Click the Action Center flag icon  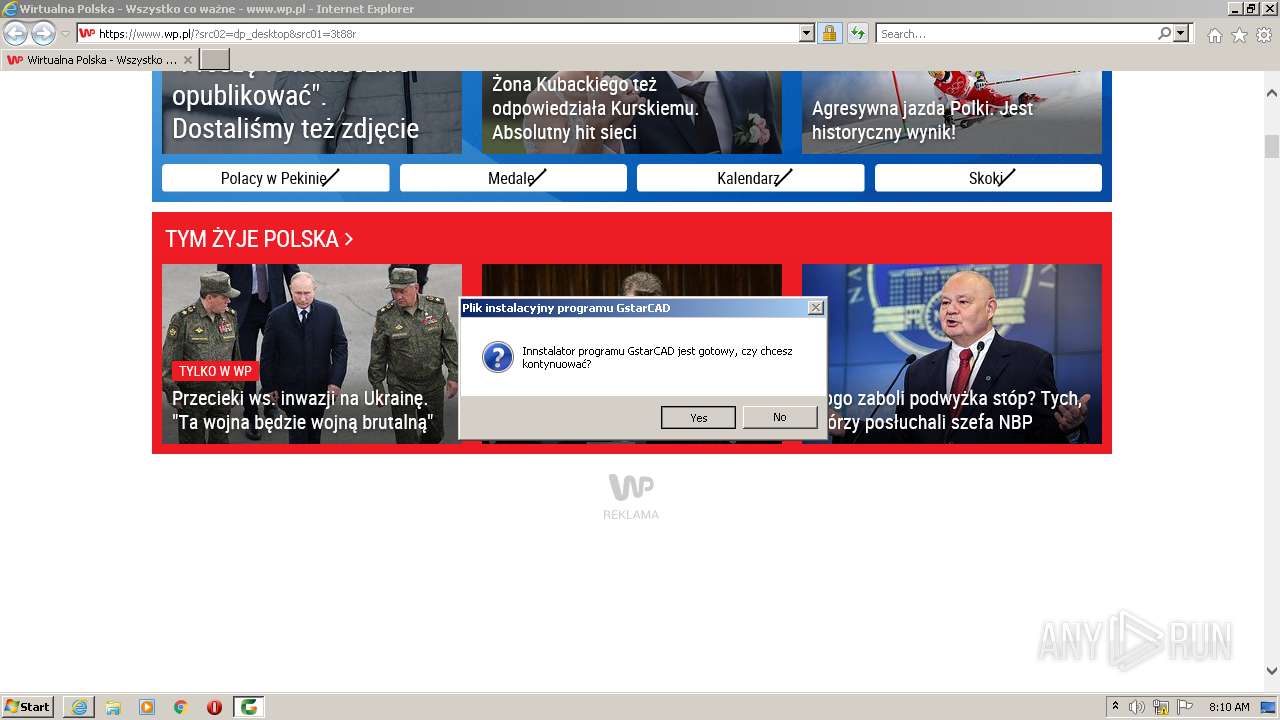click(x=1185, y=707)
